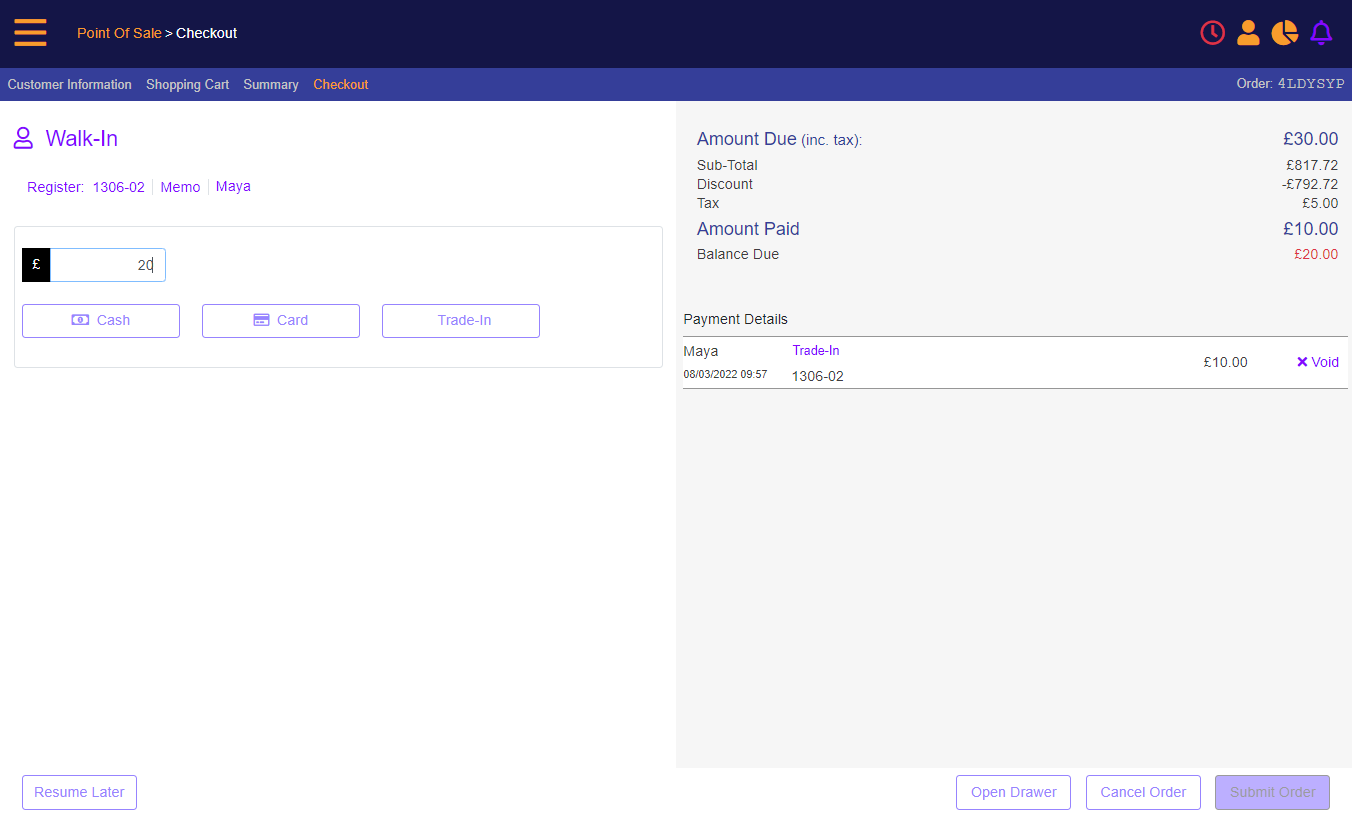
Task: Select the Checkout tab
Action: pyautogui.click(x=341, y=85)
